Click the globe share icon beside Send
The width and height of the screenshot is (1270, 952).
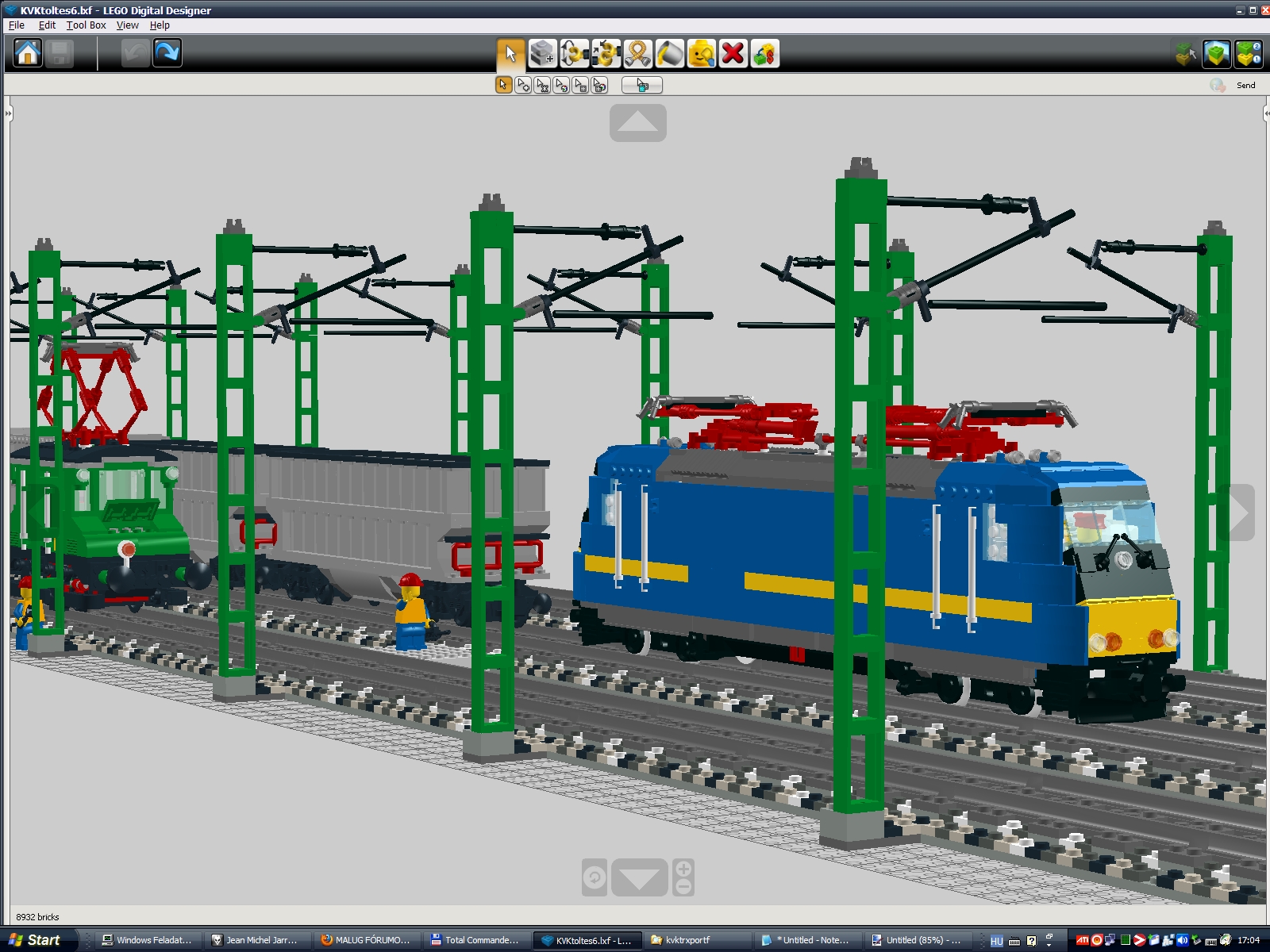tap(1218, 85)
